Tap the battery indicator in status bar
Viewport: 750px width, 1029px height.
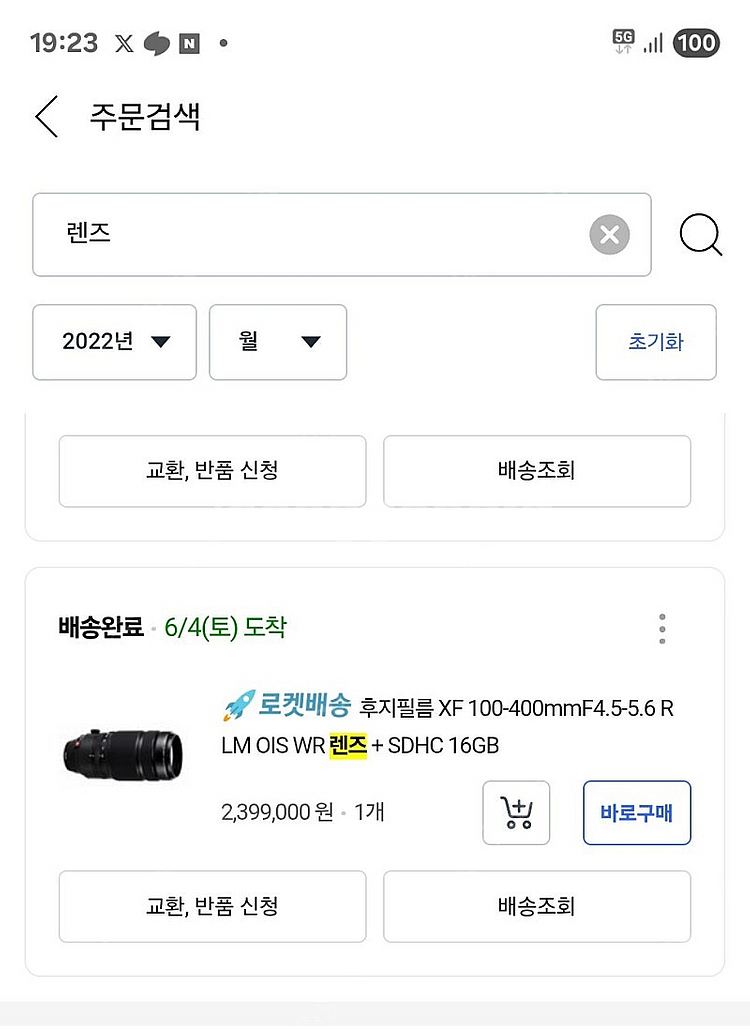[695, 43]
